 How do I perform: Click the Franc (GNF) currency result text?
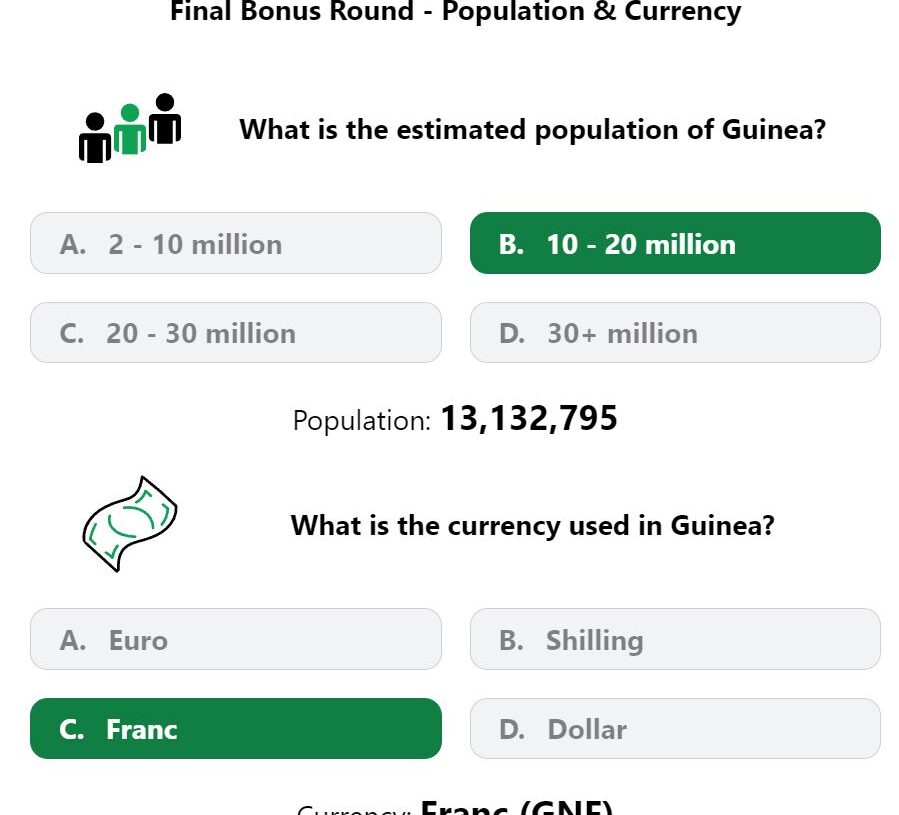pyautogui.click(x=517, y=806)
